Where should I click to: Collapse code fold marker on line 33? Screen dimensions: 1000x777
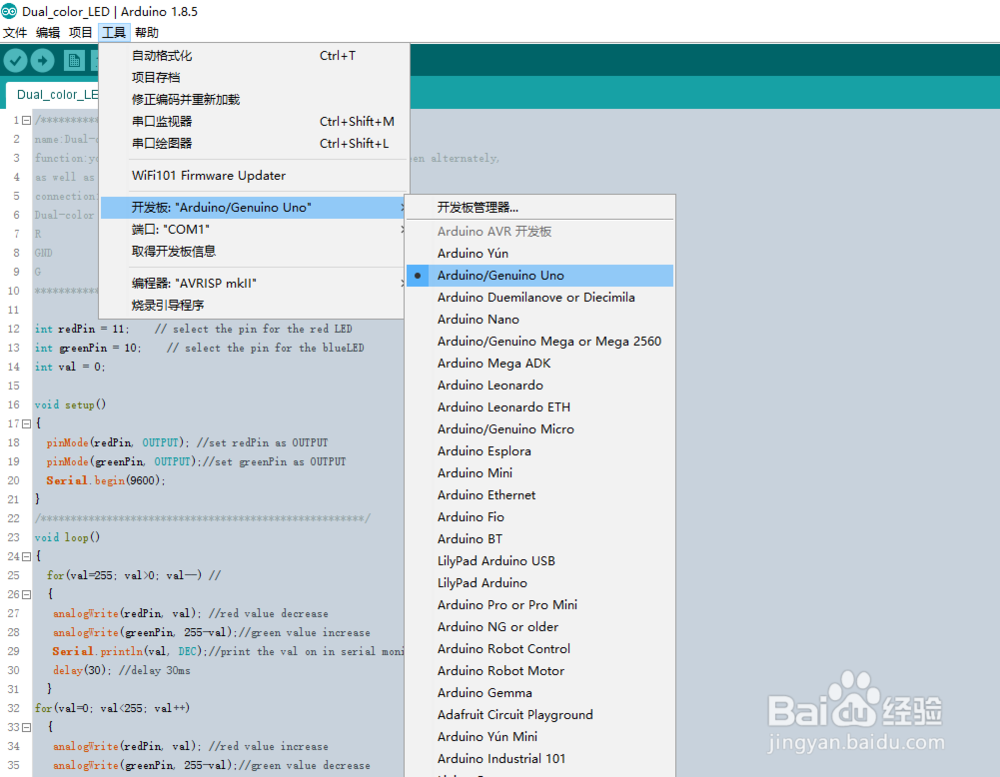click(26, 727)
